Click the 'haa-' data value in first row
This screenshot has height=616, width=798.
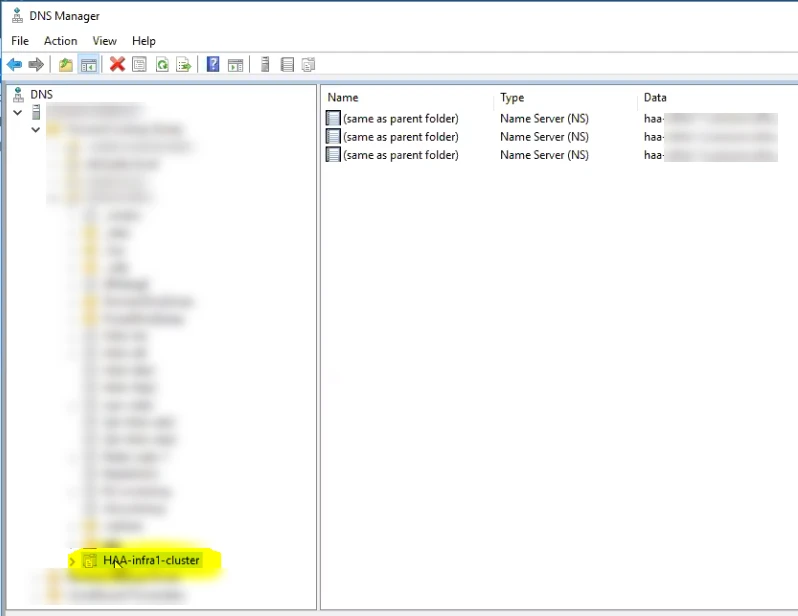[653, 119]
